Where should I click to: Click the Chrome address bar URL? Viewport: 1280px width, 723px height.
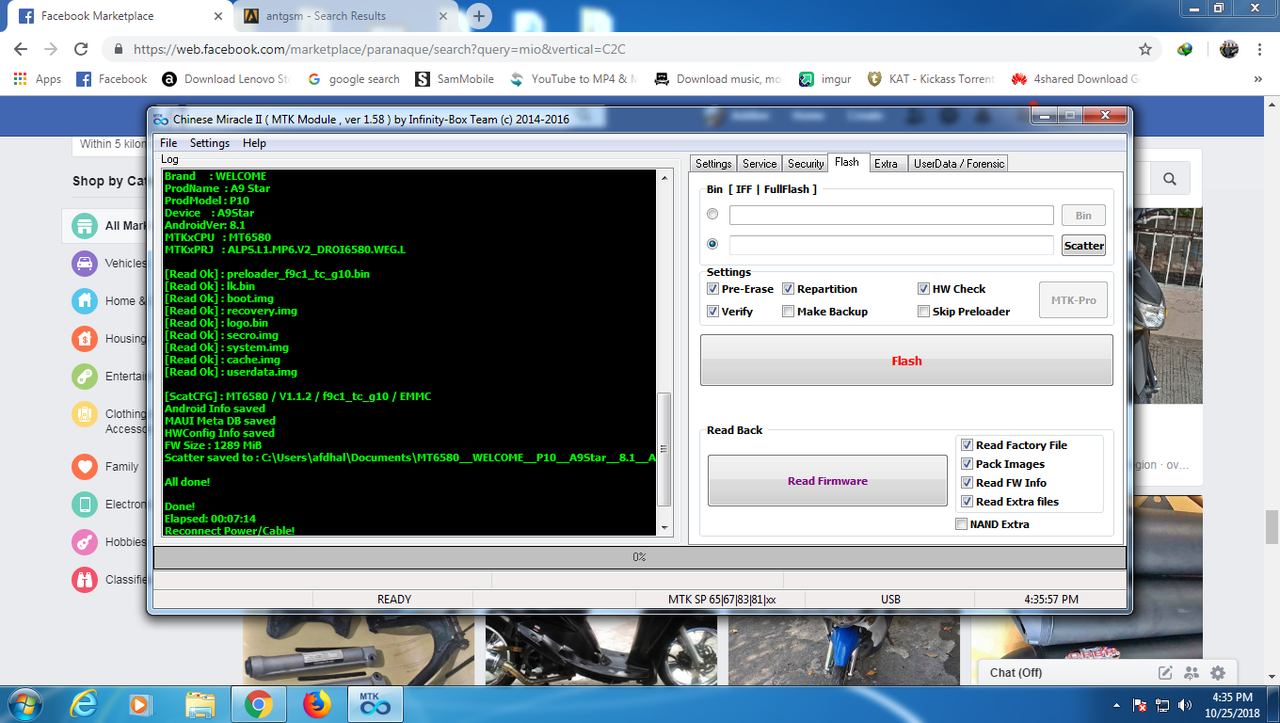click(x=379, y=49)
